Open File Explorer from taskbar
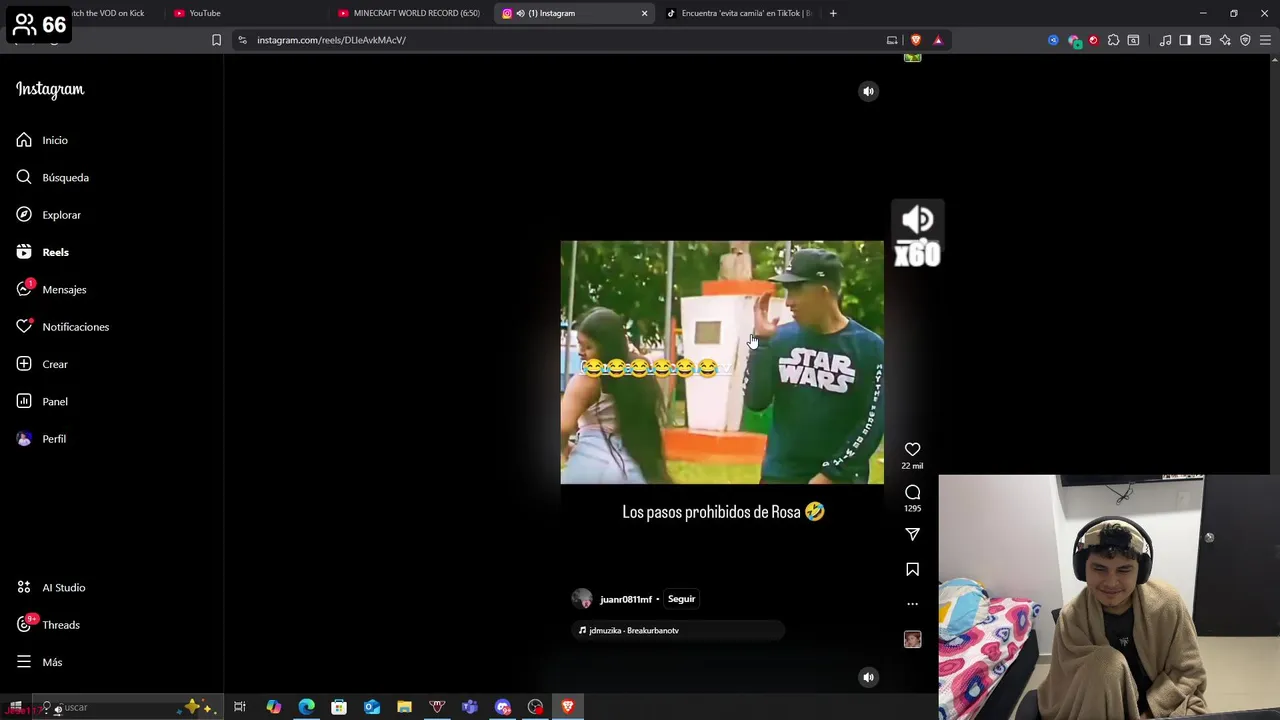 tap(404, 707)
